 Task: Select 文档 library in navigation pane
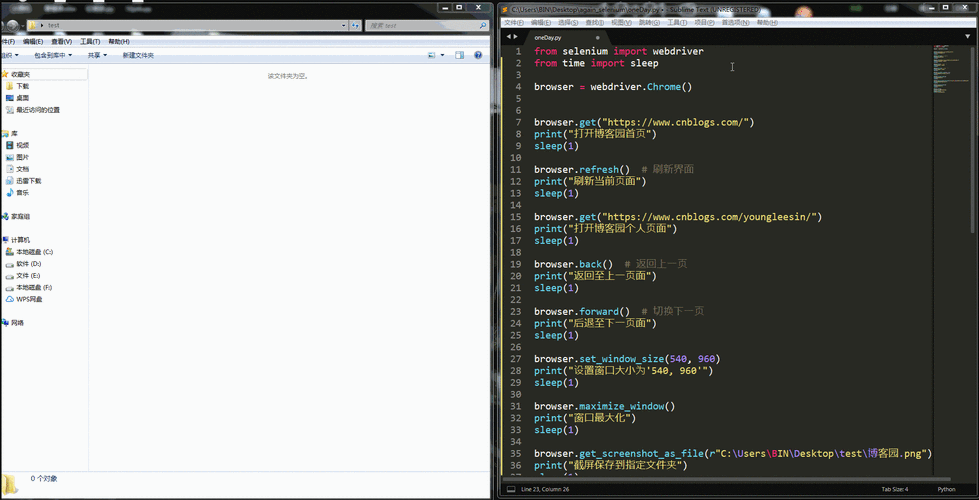(22, 169)
